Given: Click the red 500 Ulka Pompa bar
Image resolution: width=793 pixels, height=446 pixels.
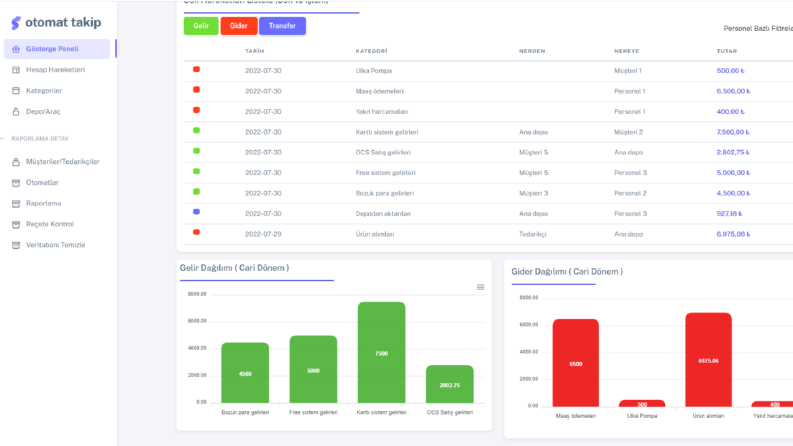Looking at the screenshot, I should [642, 404].
